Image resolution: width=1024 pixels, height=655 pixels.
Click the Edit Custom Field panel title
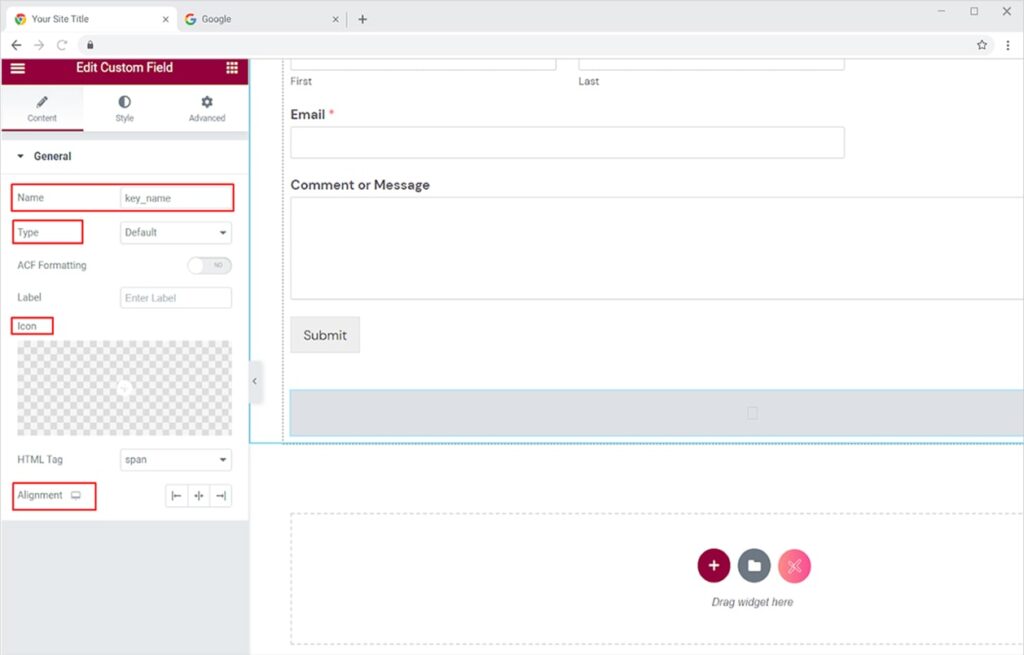click(x=124, y=67)
